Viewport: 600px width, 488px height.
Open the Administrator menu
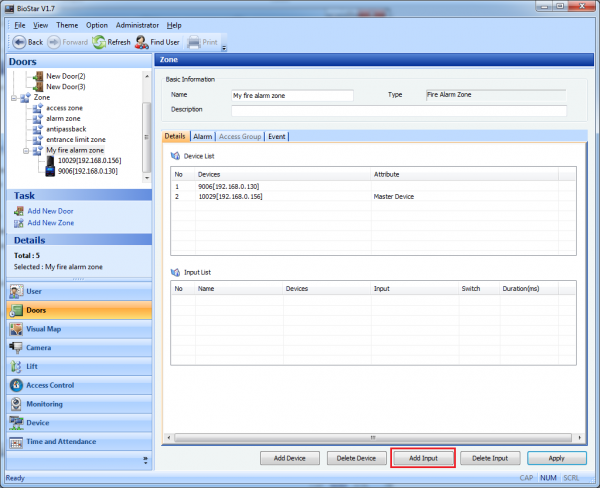(x=137, y=24)
